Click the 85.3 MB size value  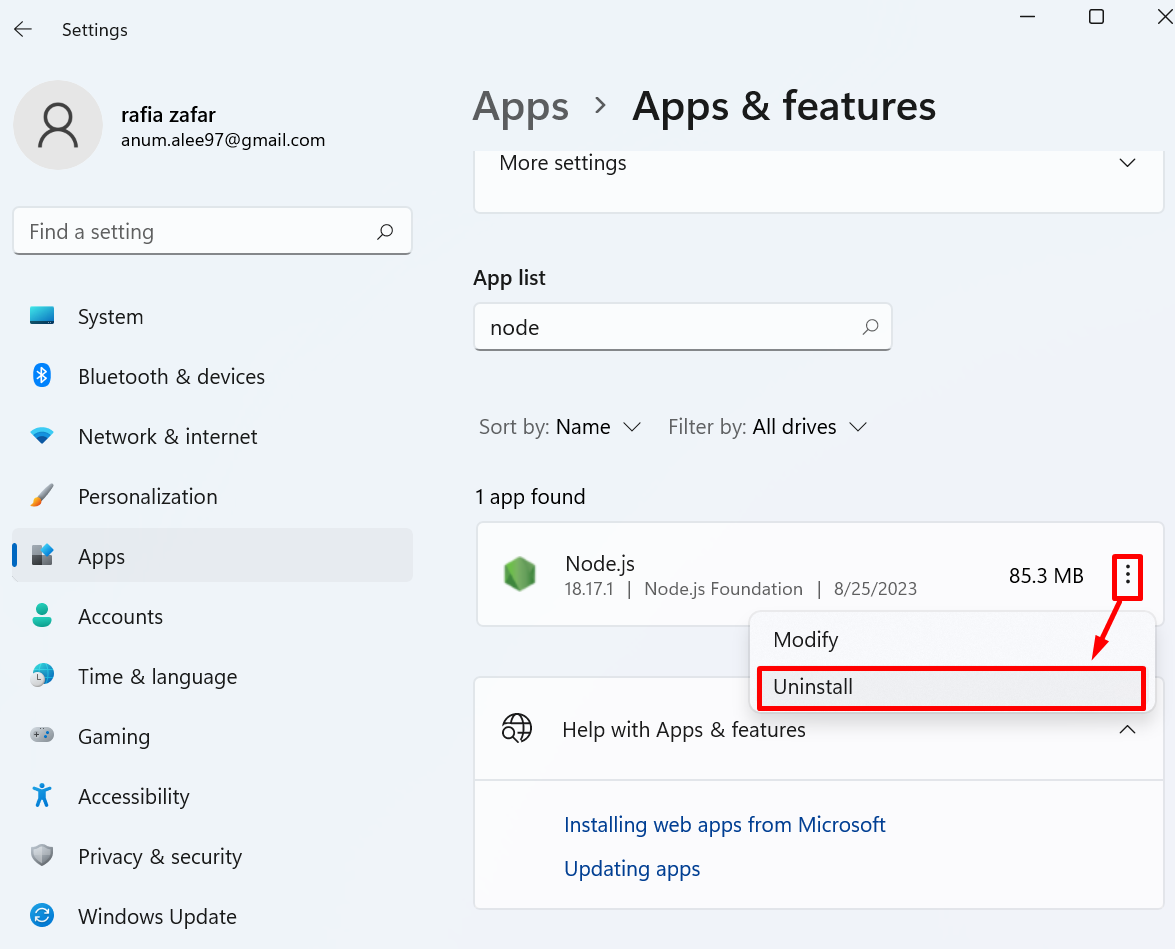click(1046, 576)
